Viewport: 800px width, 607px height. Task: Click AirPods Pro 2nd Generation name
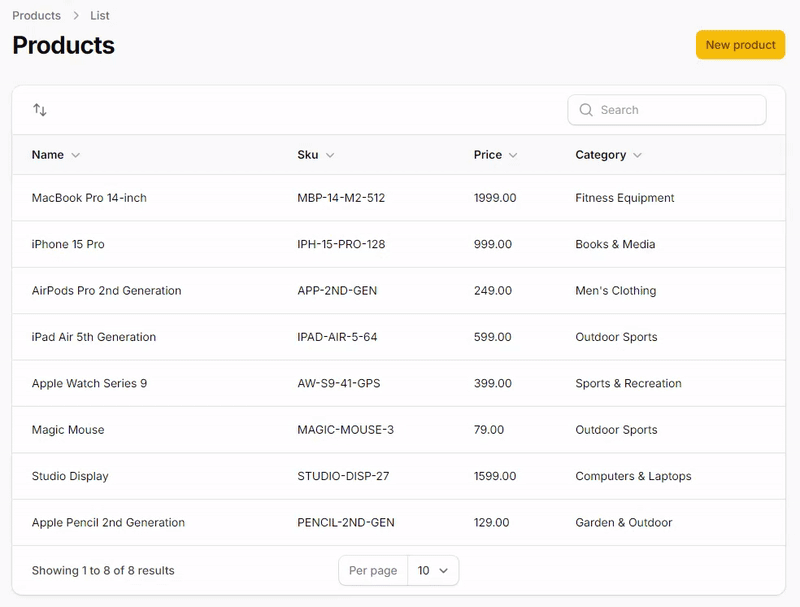(x=107, y=291)
